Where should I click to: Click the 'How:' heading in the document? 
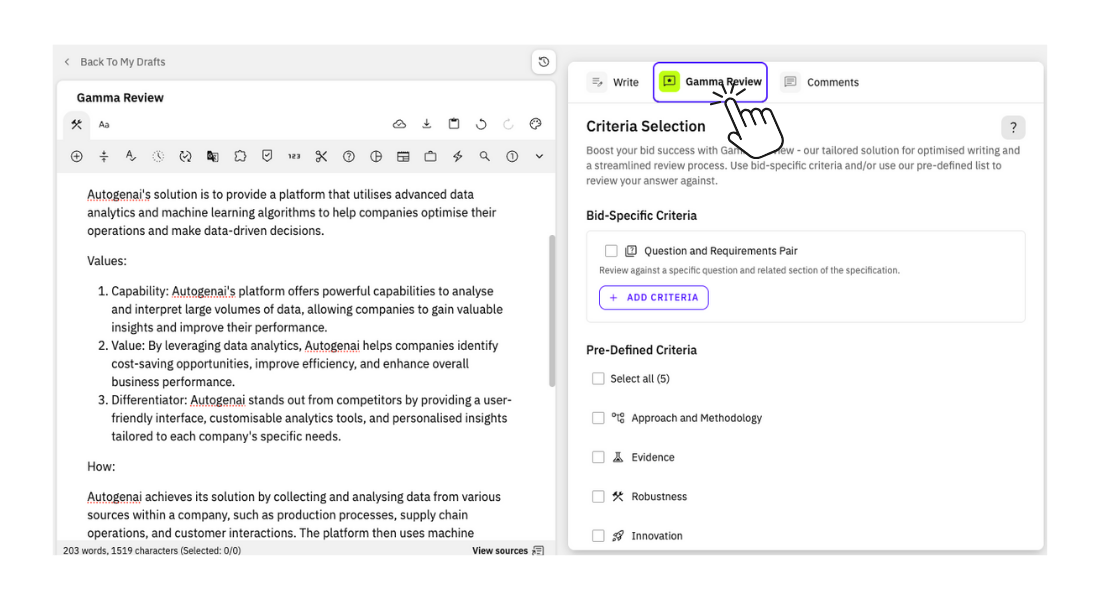[x=101, y=467]
